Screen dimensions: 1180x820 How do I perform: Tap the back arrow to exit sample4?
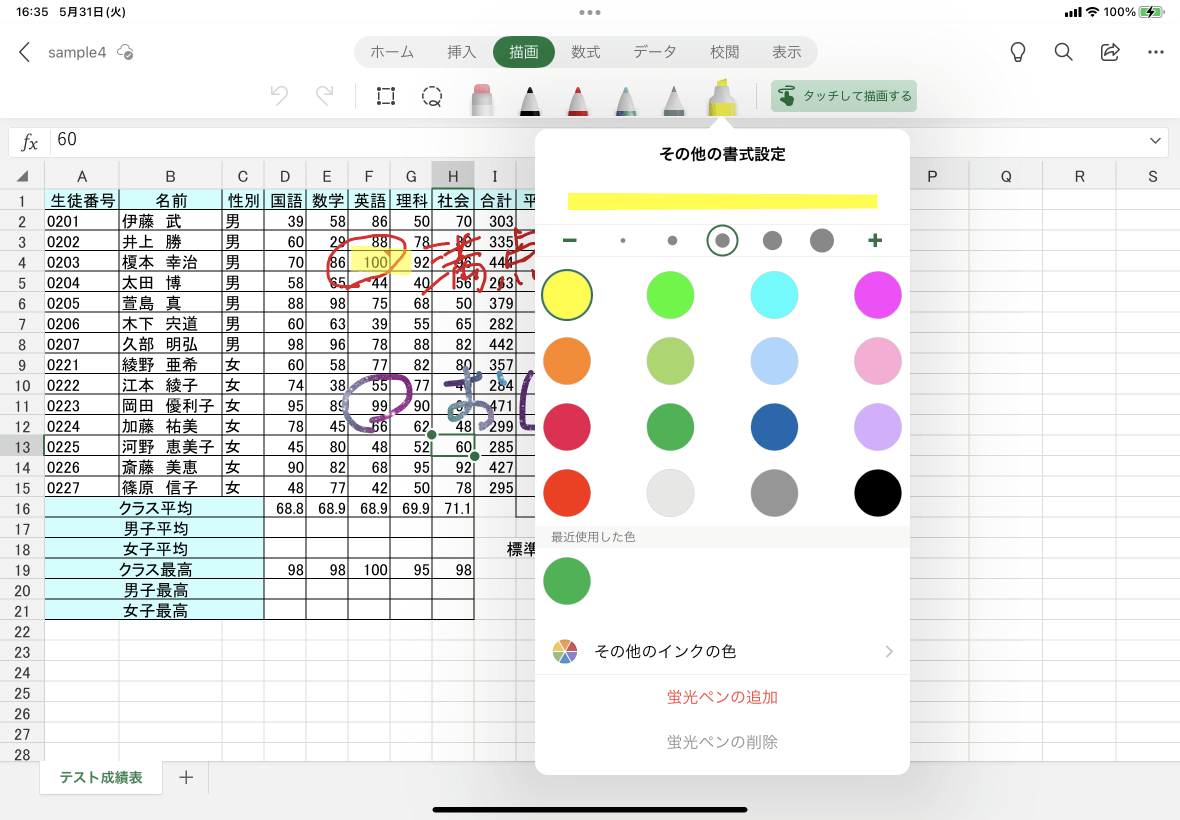[x=24, y=52]
